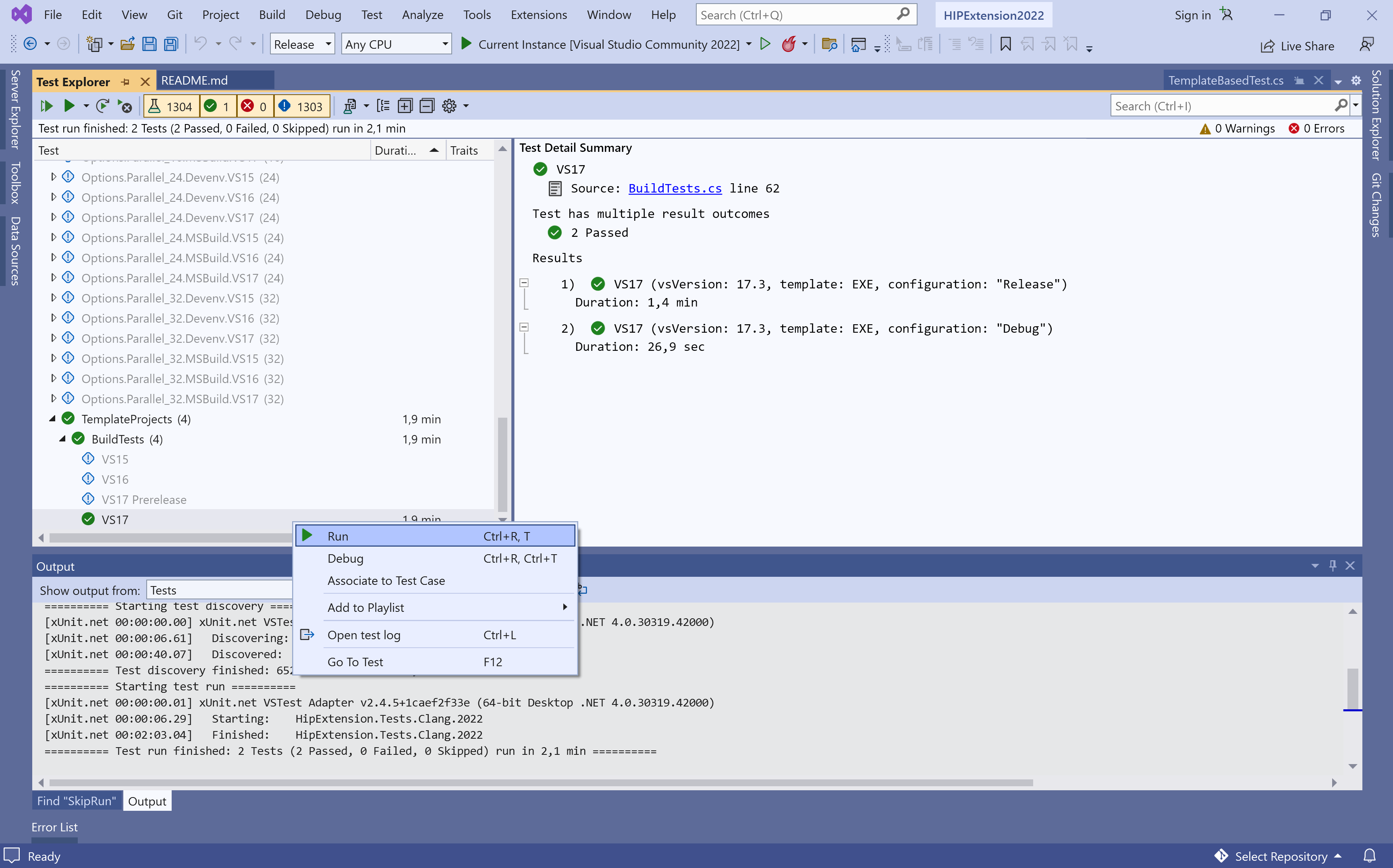Click Expand All tests icon
Viewport: 1393px width, 868px height.
[405, 106]
